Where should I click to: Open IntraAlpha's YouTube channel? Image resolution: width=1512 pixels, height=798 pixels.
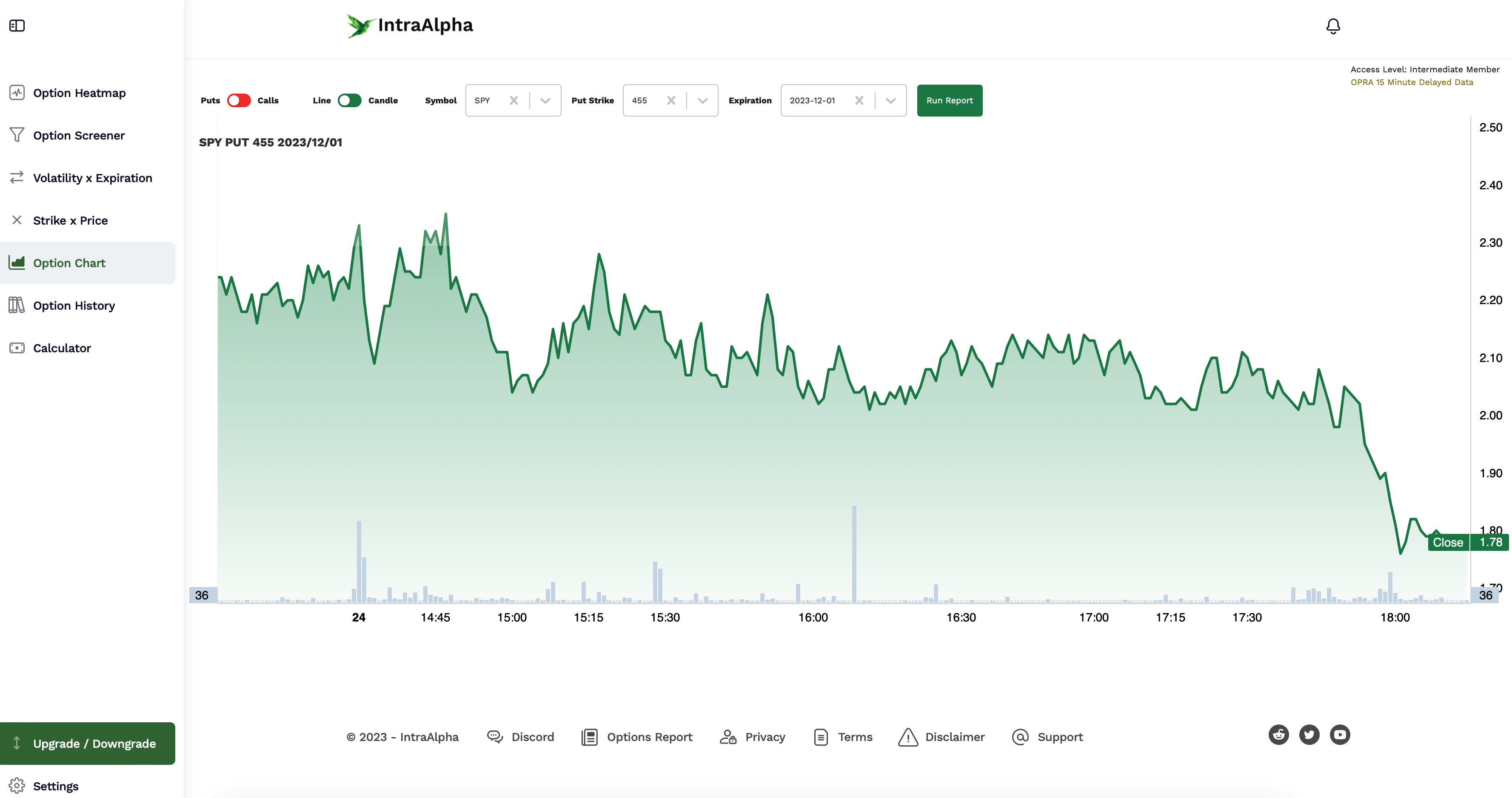click(x=1340, y=735)
